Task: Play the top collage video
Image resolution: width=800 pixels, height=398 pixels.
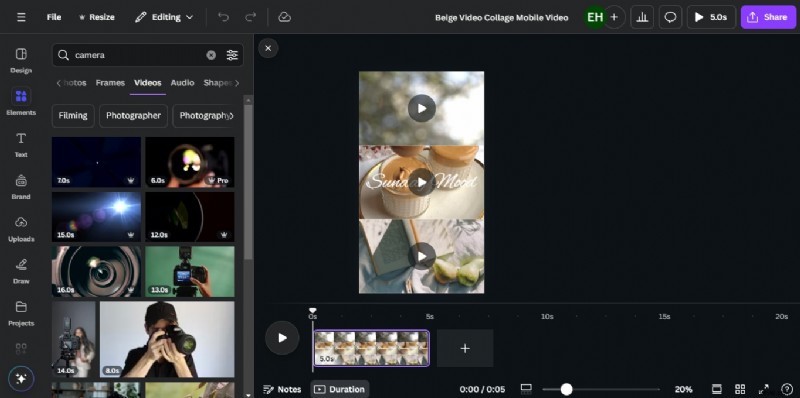Action: [x=421, y=108]
